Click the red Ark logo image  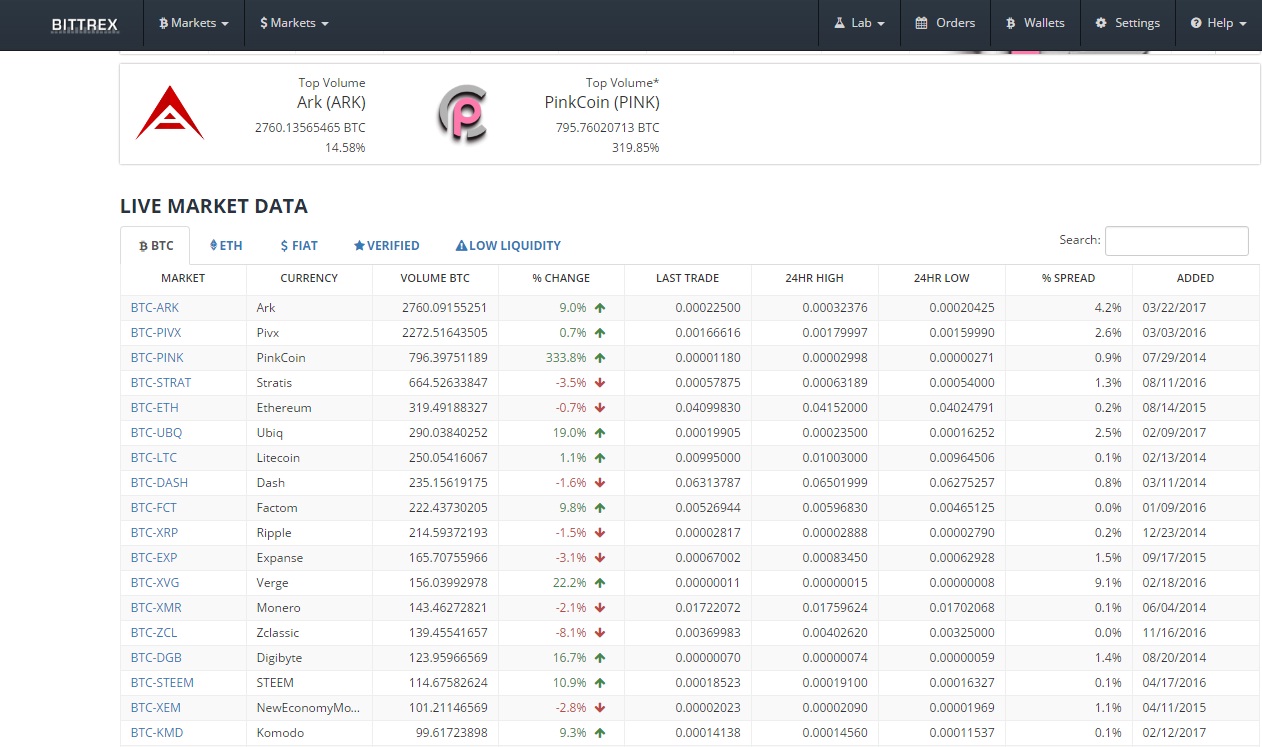[x=170, y=113]
